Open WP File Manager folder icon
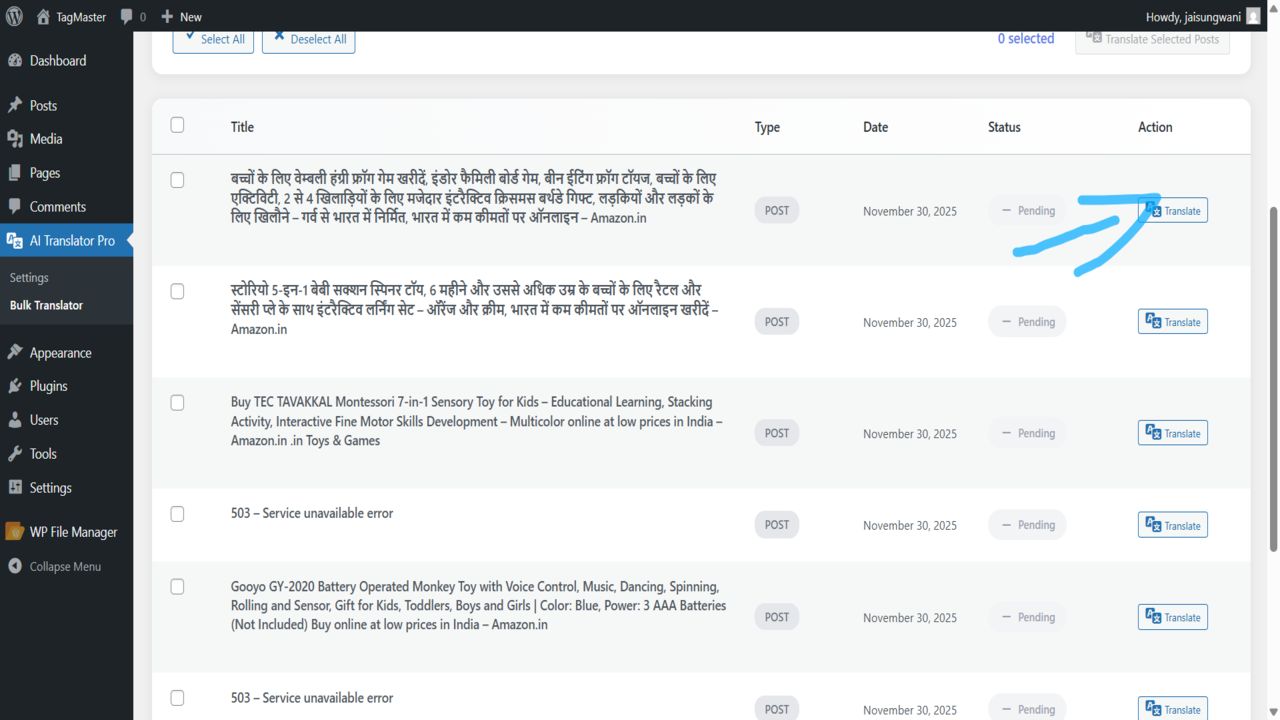 tap(15, 532)
